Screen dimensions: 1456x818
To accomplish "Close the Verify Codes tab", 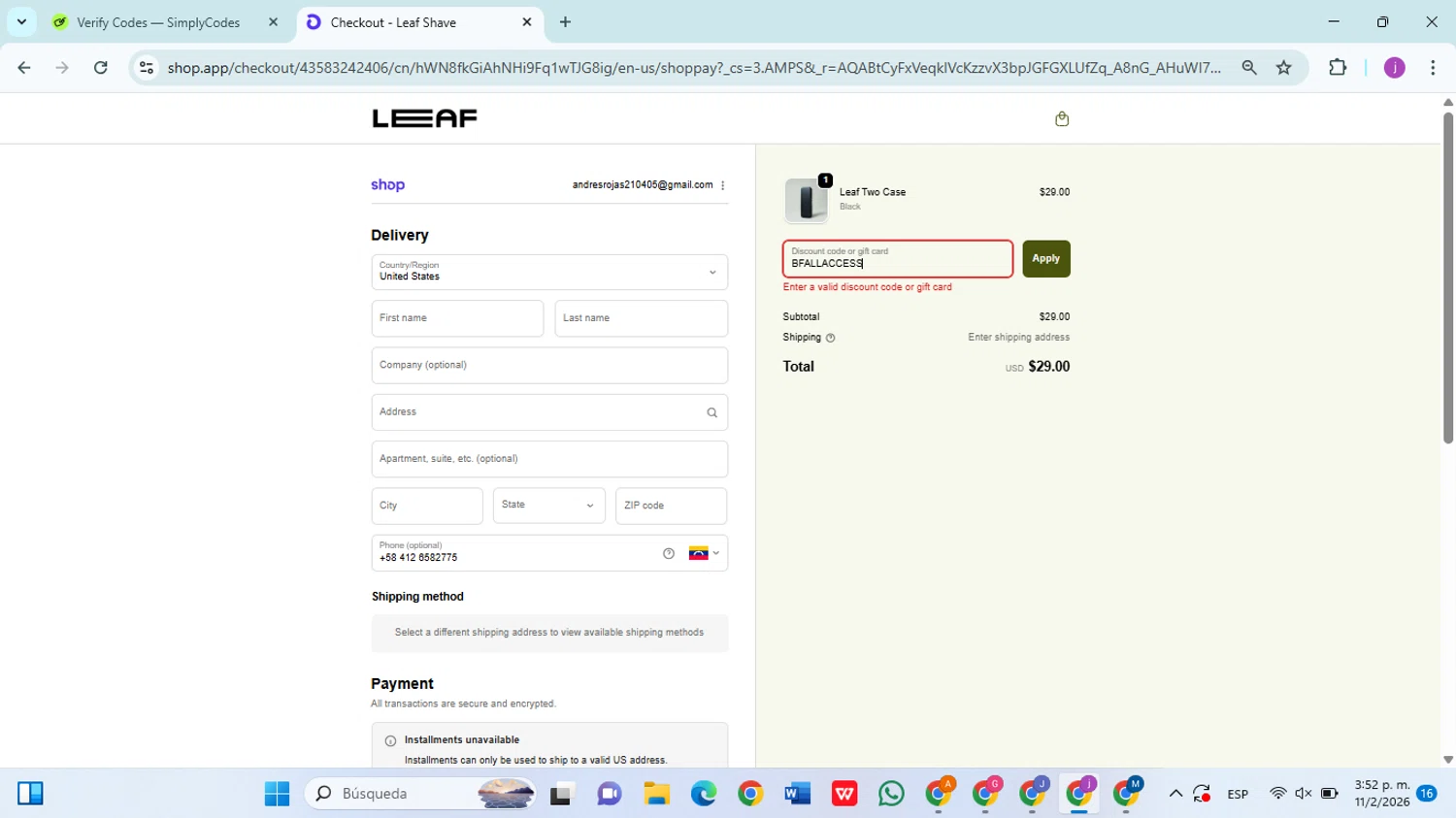I will coord(273,21).
